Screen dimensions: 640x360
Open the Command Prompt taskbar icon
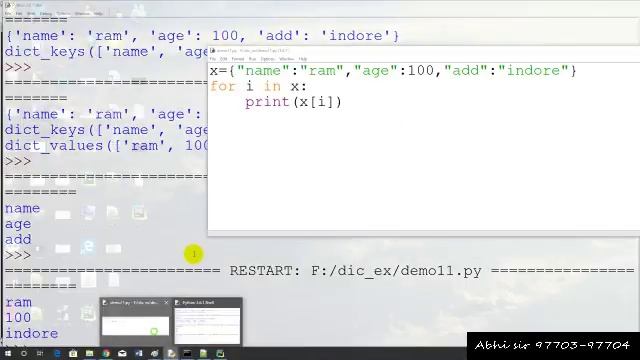[x=187, y=353]
